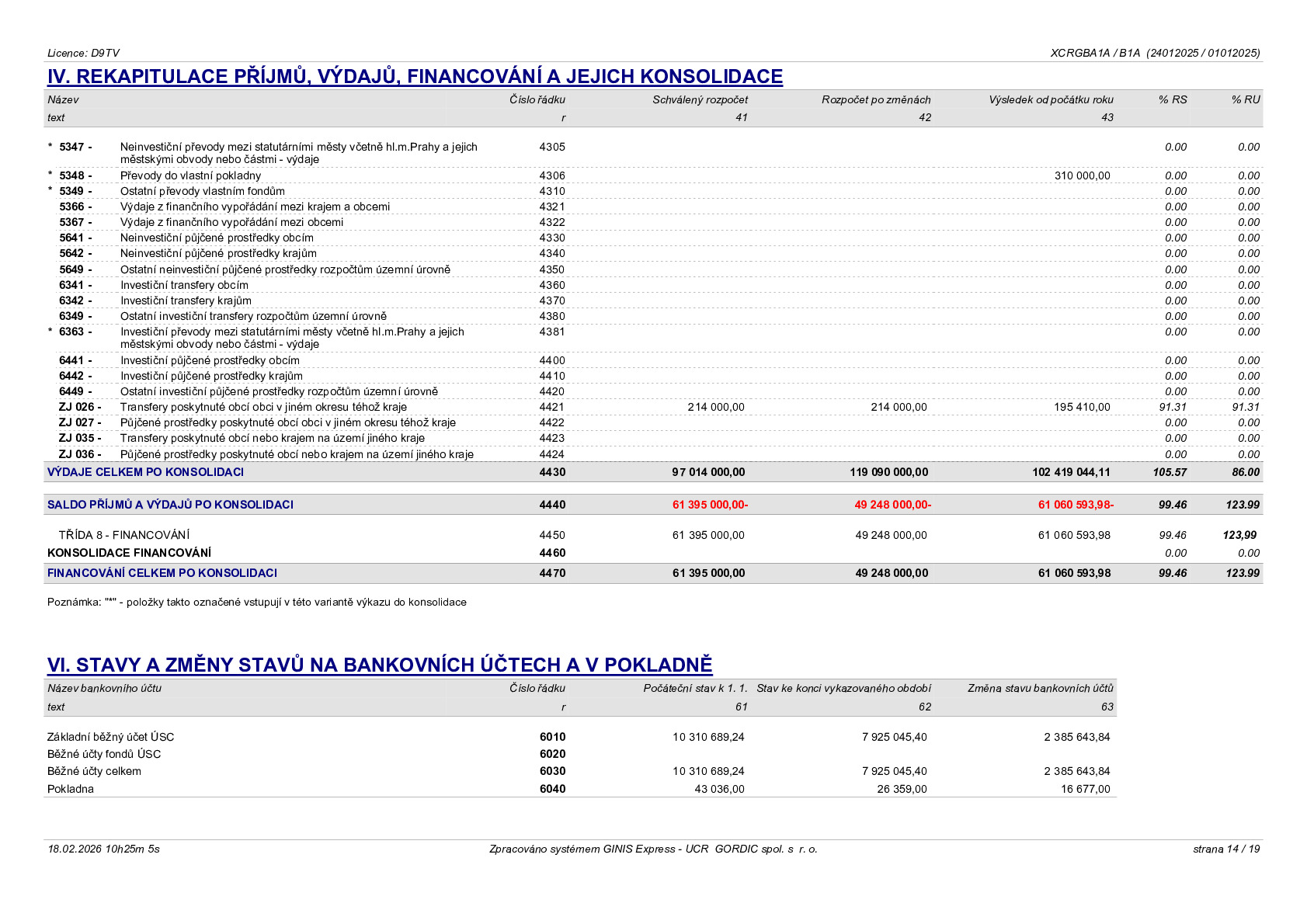Click the Výsledek od počátku roku header
This screenshot has height=924, width=1307.
pos(1051,99)
